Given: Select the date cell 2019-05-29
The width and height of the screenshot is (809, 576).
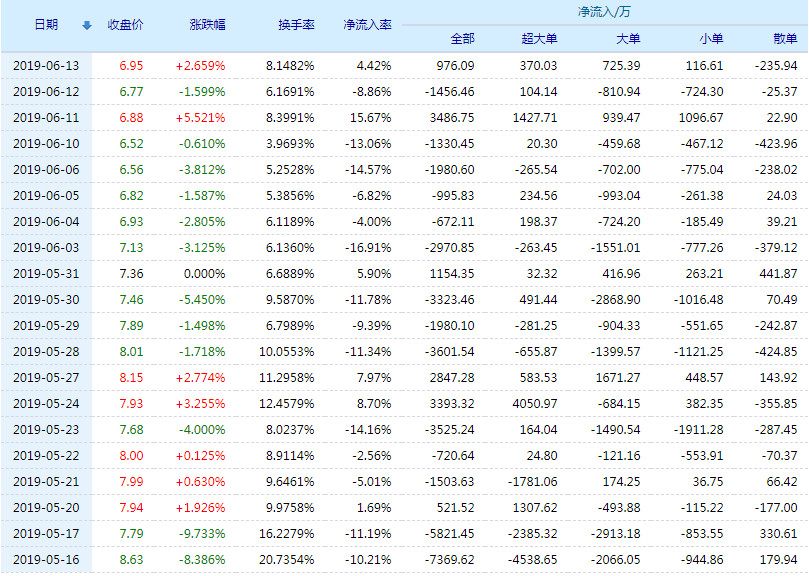Looking at the screenshot, I should [x=46, y=326].
